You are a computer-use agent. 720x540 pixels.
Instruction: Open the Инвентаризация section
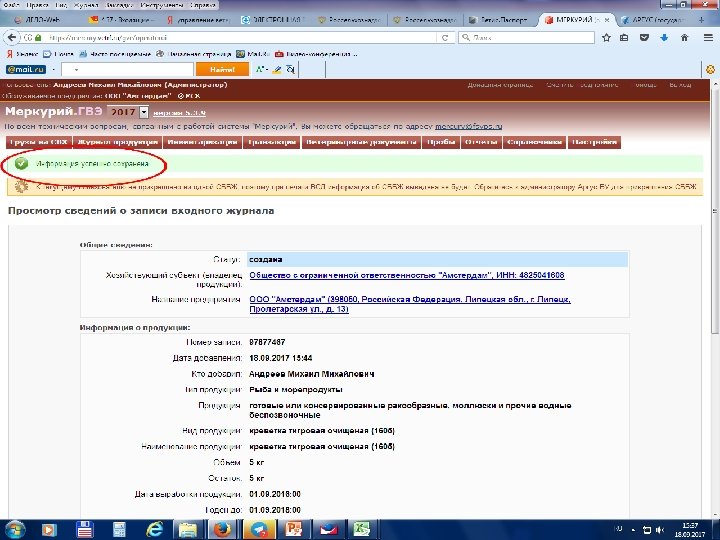202,142
